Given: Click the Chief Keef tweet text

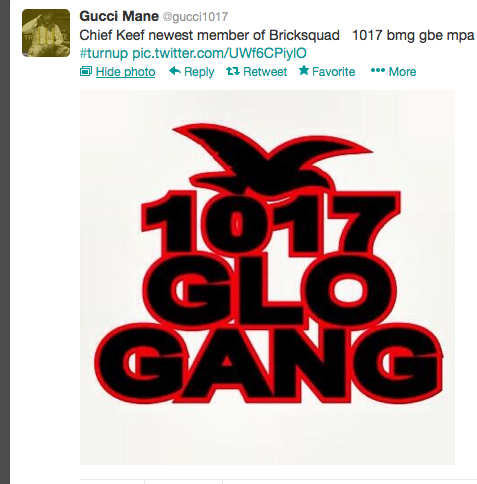Looking at the screenshot, I should (277, 35).
